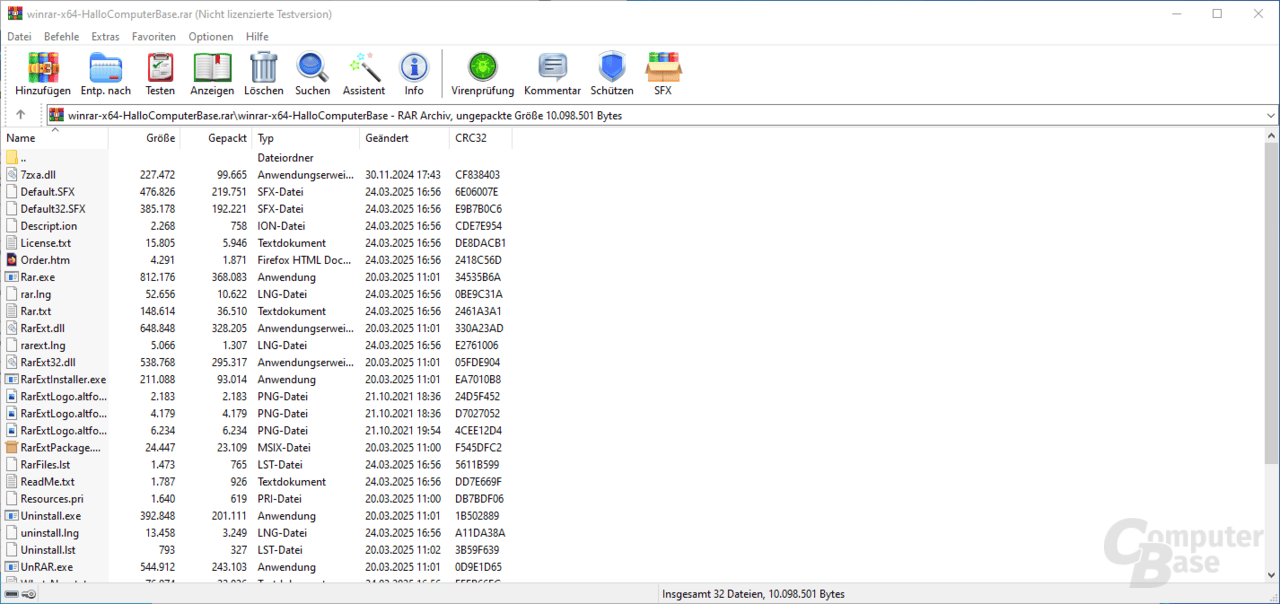This screenshot has height=604, width=1280.
Task: Open the Hinzufügen (Add) tool
Action: pos(42,72)
